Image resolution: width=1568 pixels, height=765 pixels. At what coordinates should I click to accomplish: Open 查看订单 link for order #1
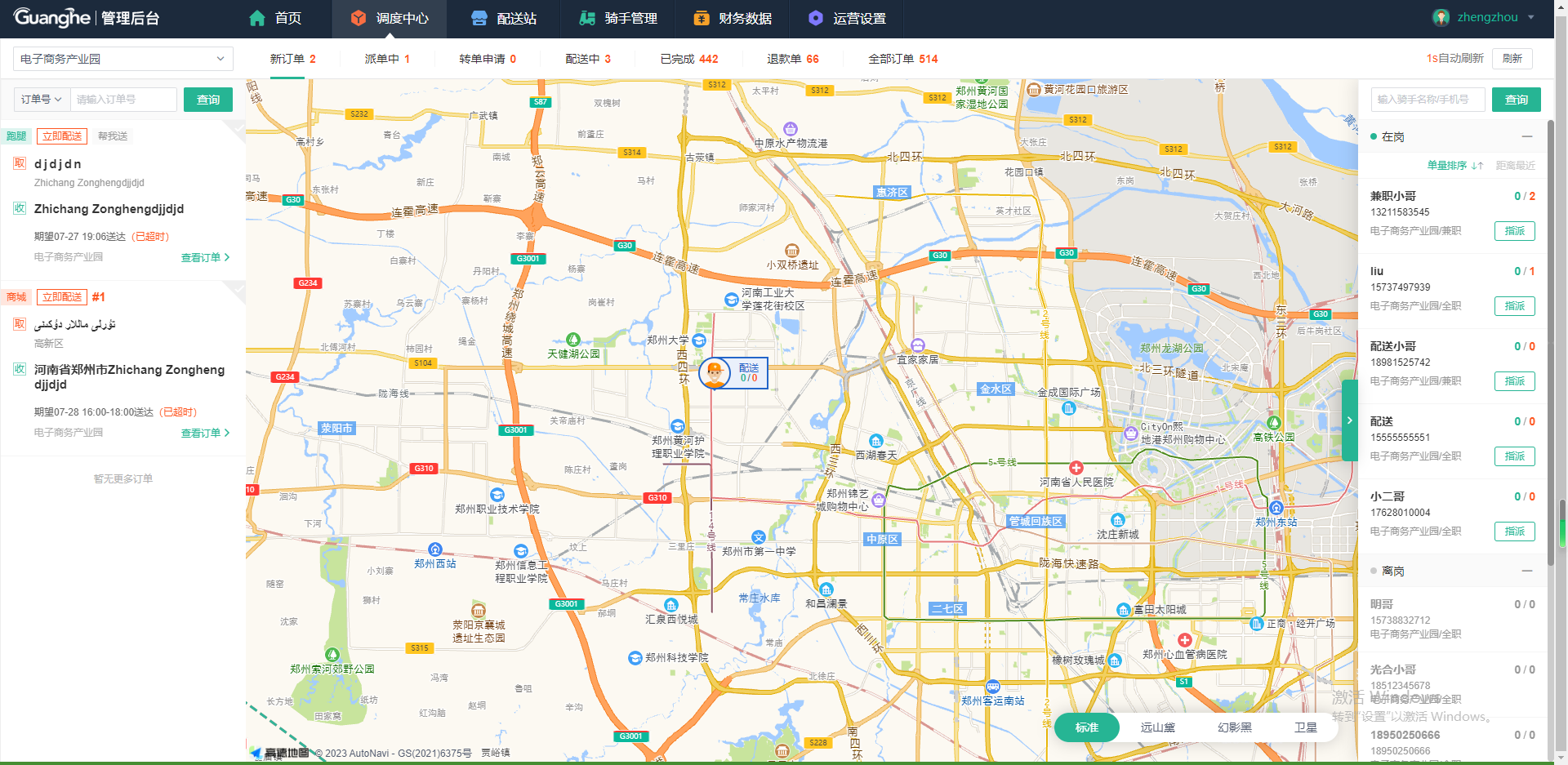[x=205, y=433]
